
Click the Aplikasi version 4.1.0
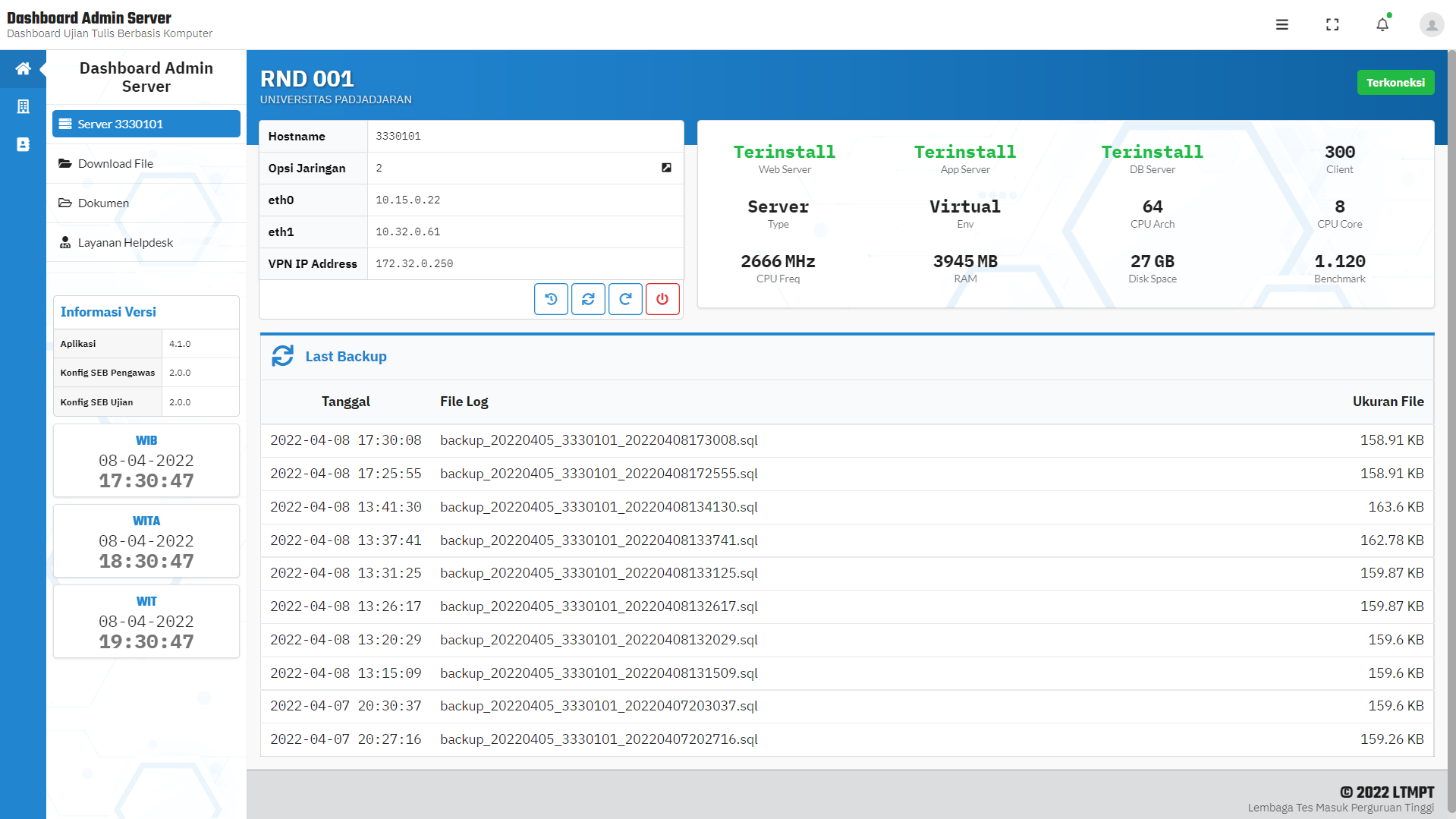[180, 344]
